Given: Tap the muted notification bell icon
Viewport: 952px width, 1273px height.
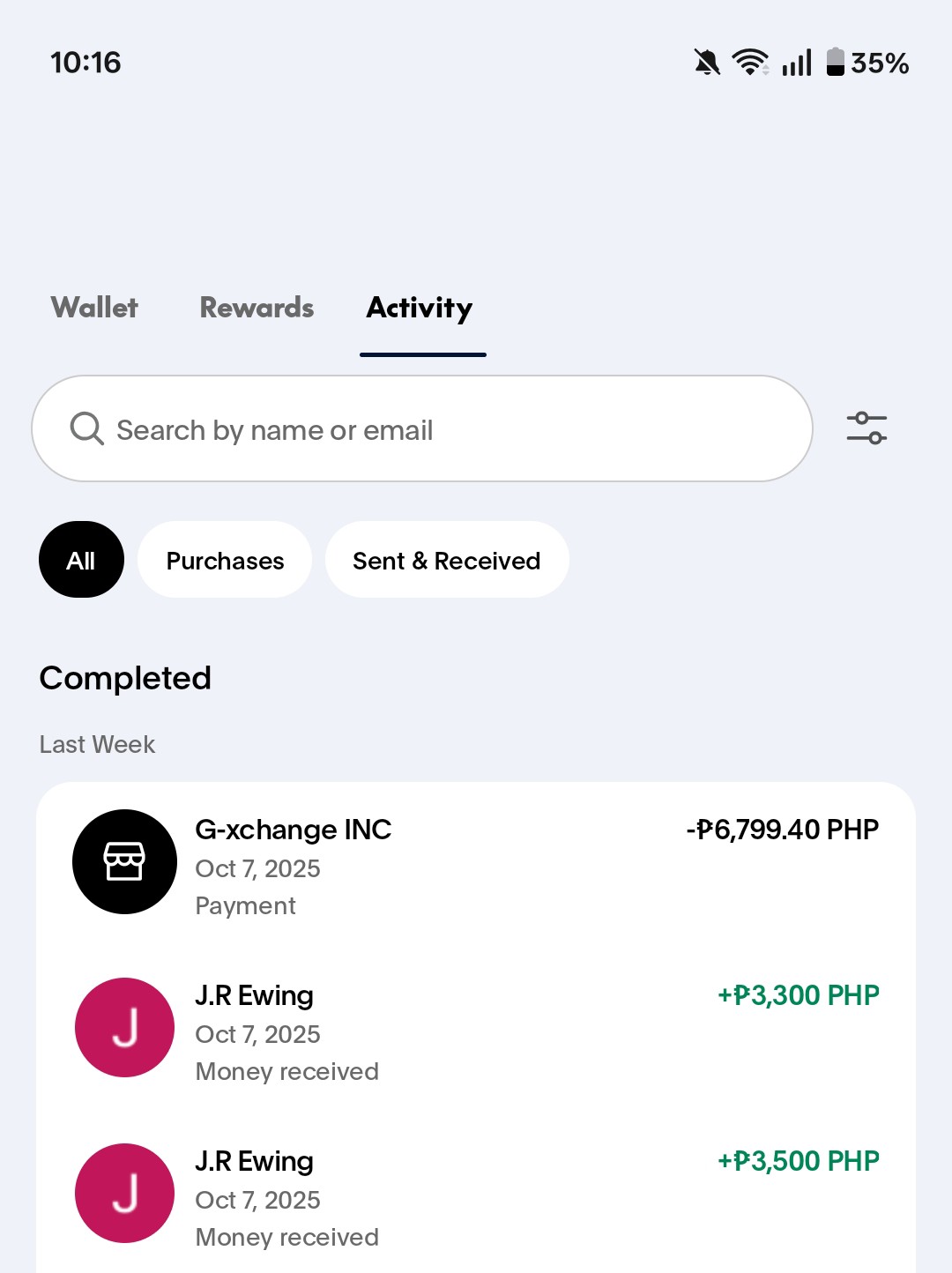Looking at the screenshot, I should [706, 63].
